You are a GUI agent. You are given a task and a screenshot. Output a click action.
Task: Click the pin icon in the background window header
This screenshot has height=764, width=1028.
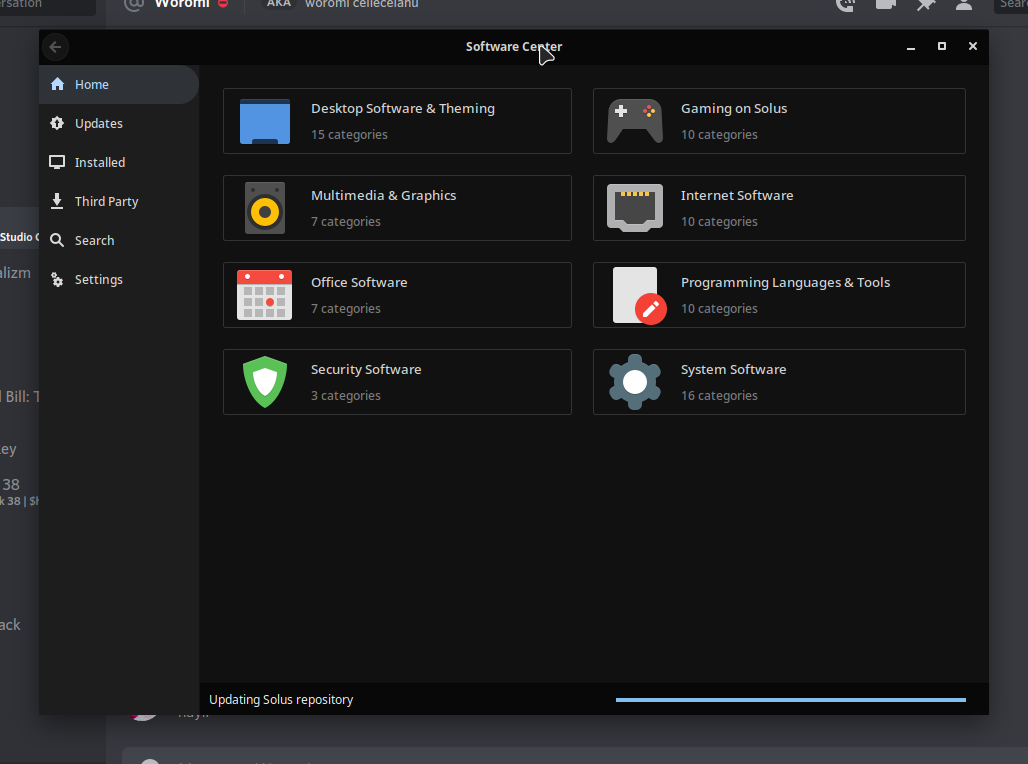tap(925, 5)
